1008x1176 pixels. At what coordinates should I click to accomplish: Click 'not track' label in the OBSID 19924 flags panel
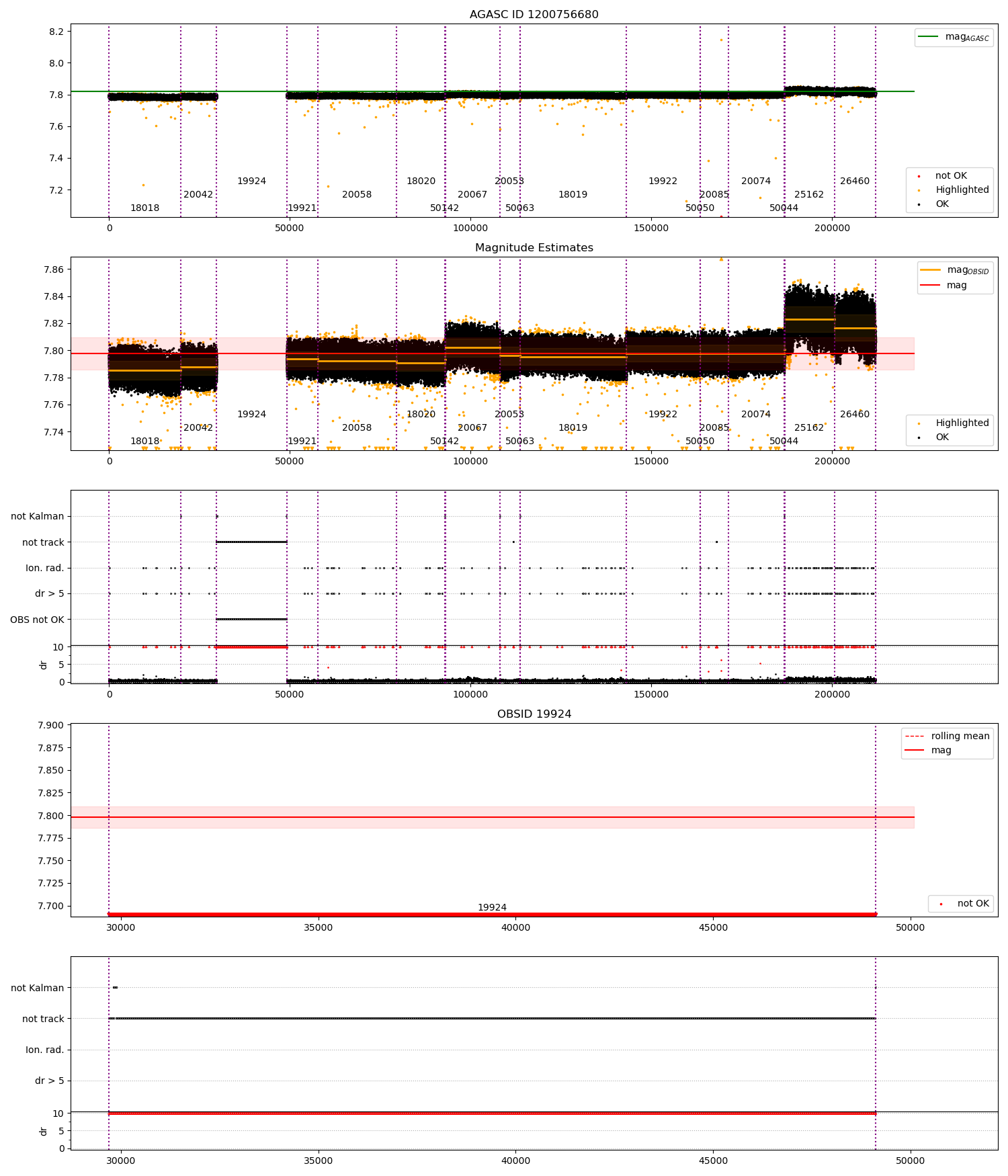pos(43,1019)
